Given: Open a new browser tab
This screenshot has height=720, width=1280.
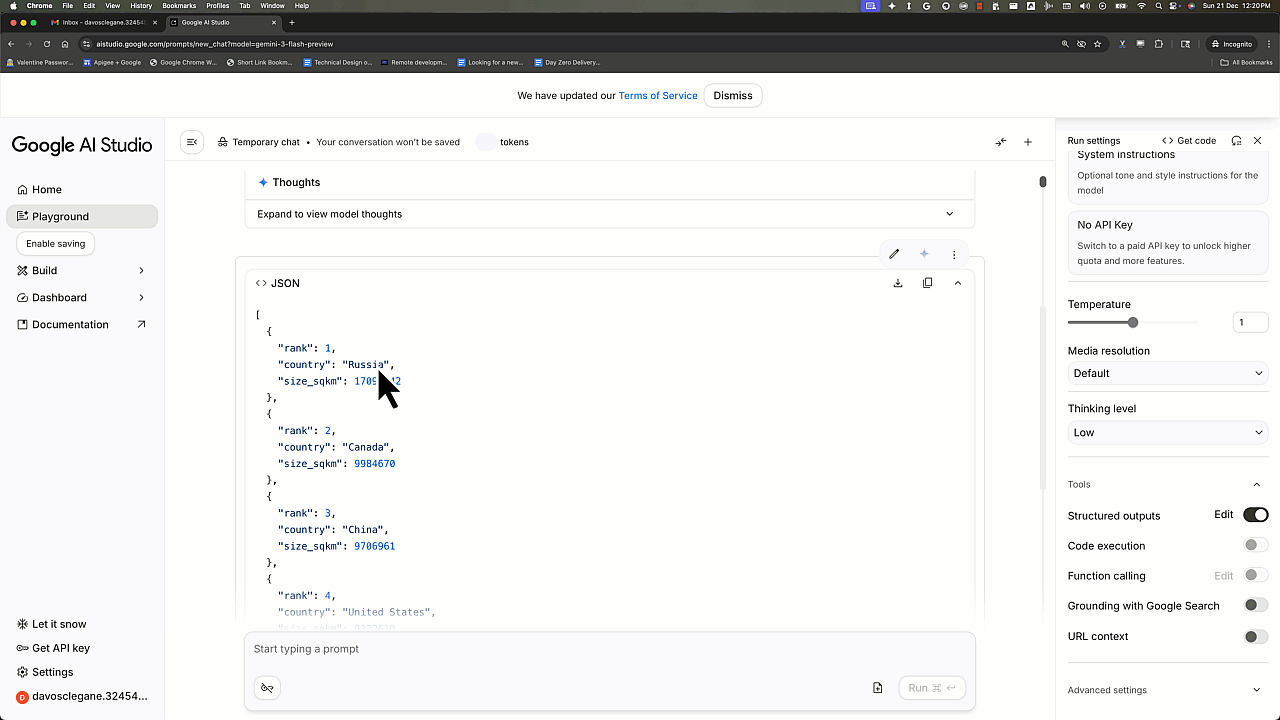Looking at the screenshot, I should 292,22.
